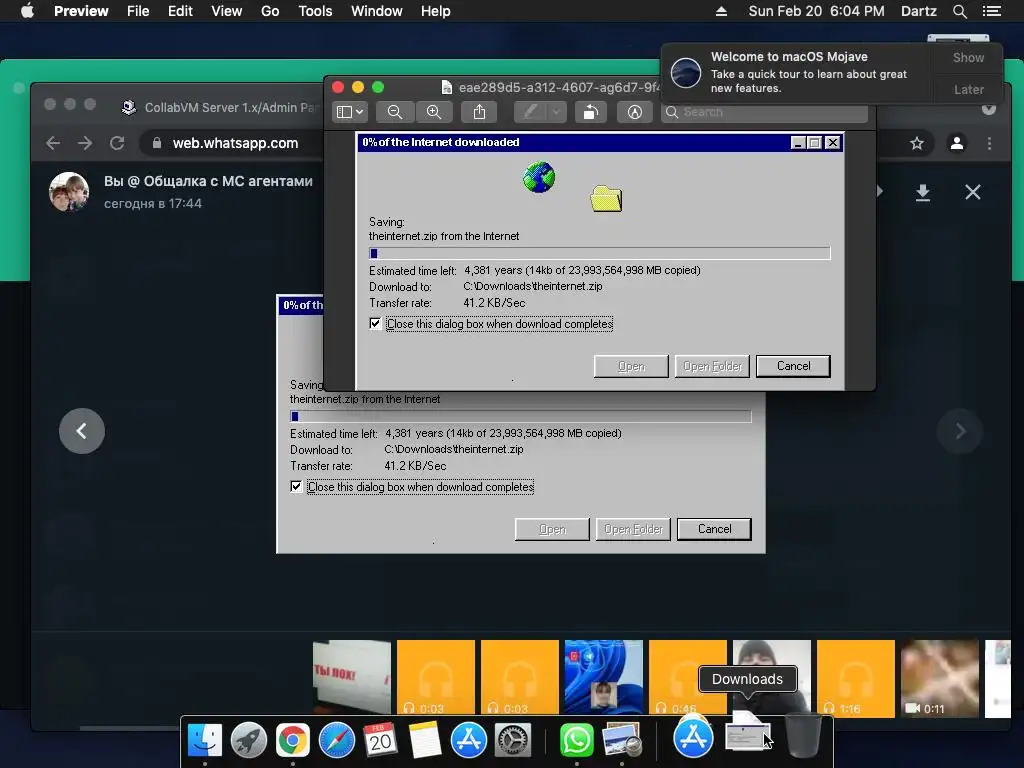The width and height of the screenshot is (1024, 768).
Task: Dismiss the Mojave notification with Later
Action: [x=968, y=89]
